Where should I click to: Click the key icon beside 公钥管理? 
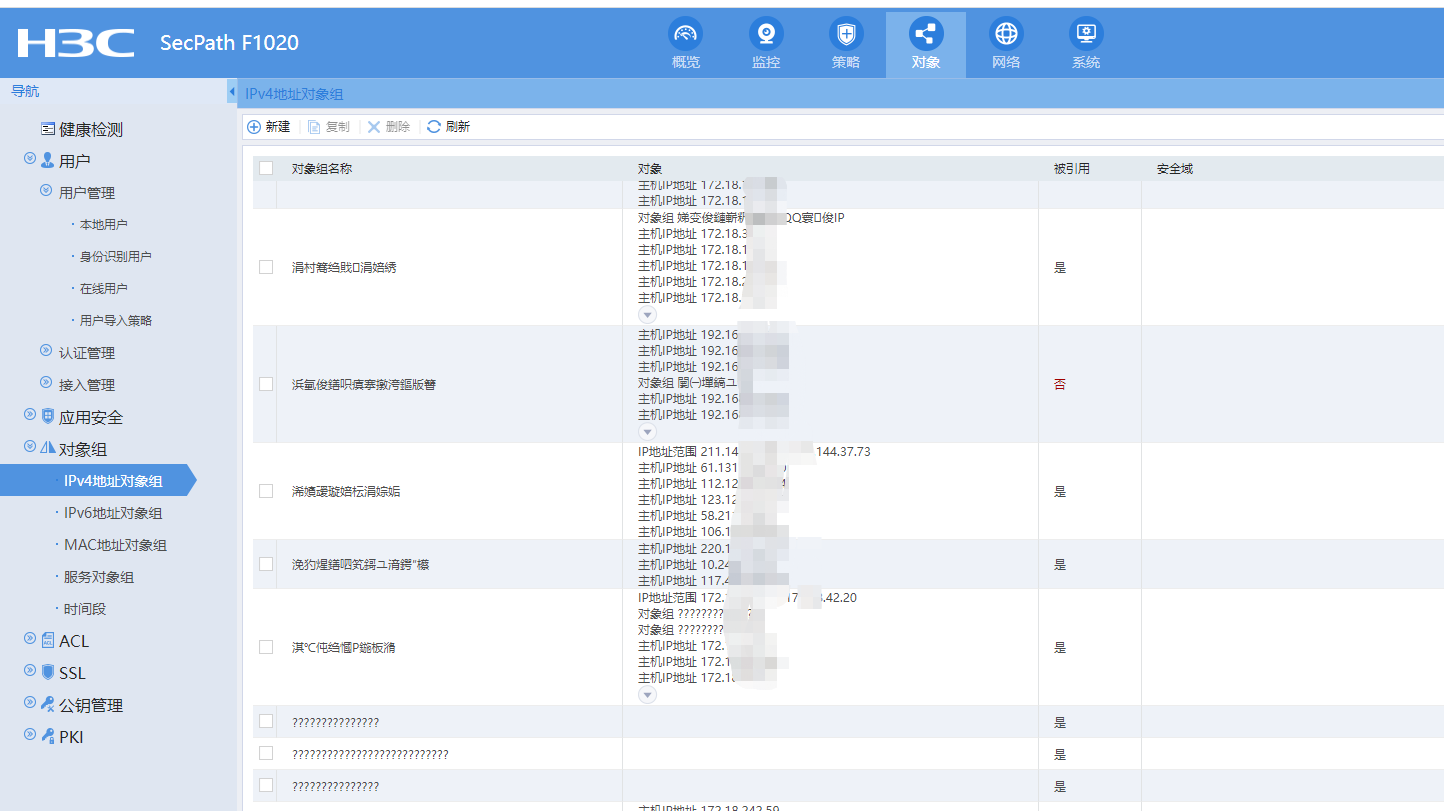coord(48,704)
